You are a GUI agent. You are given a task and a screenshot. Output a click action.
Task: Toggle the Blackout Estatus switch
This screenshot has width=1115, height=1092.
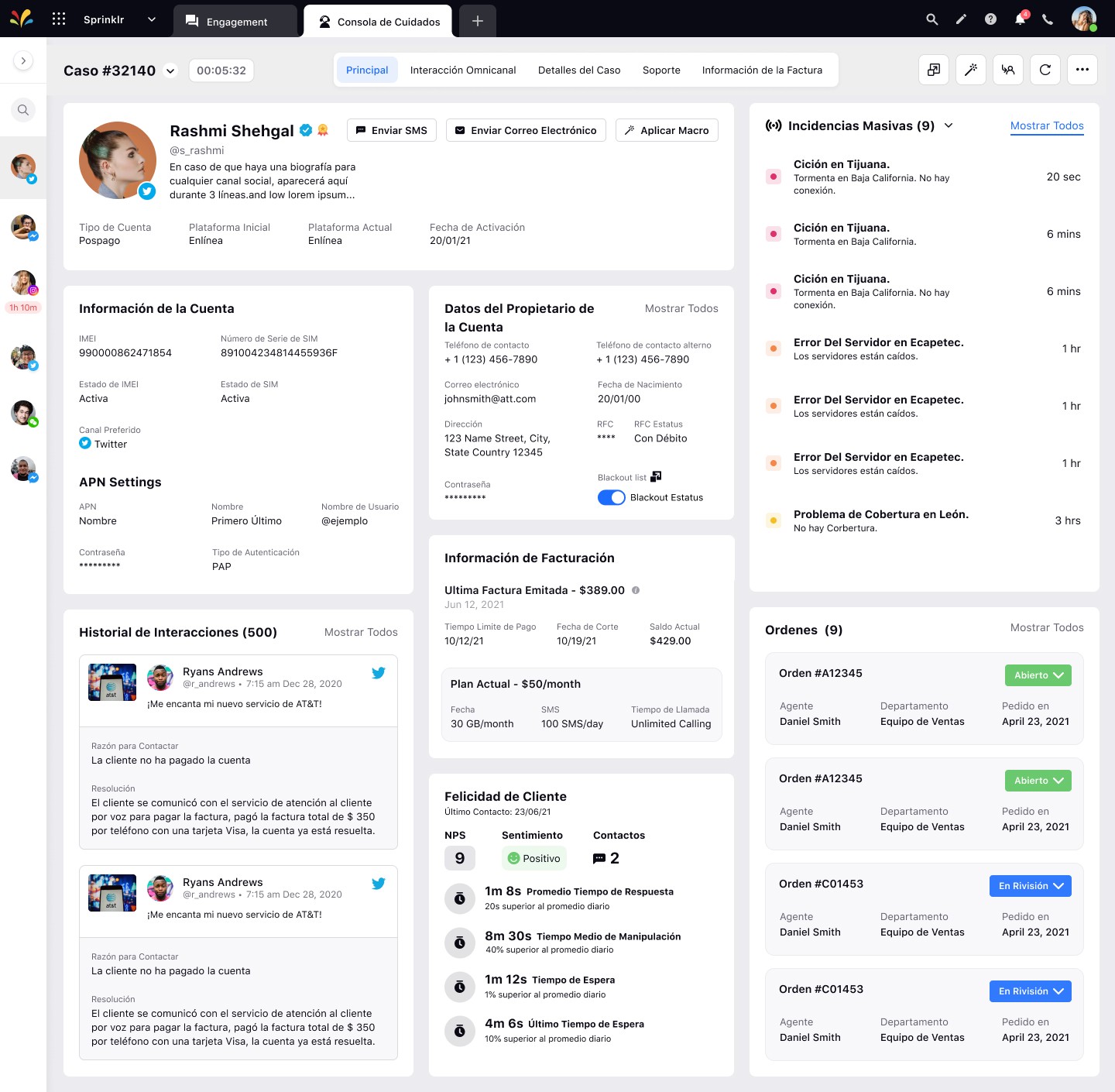(x=611, y=497)
